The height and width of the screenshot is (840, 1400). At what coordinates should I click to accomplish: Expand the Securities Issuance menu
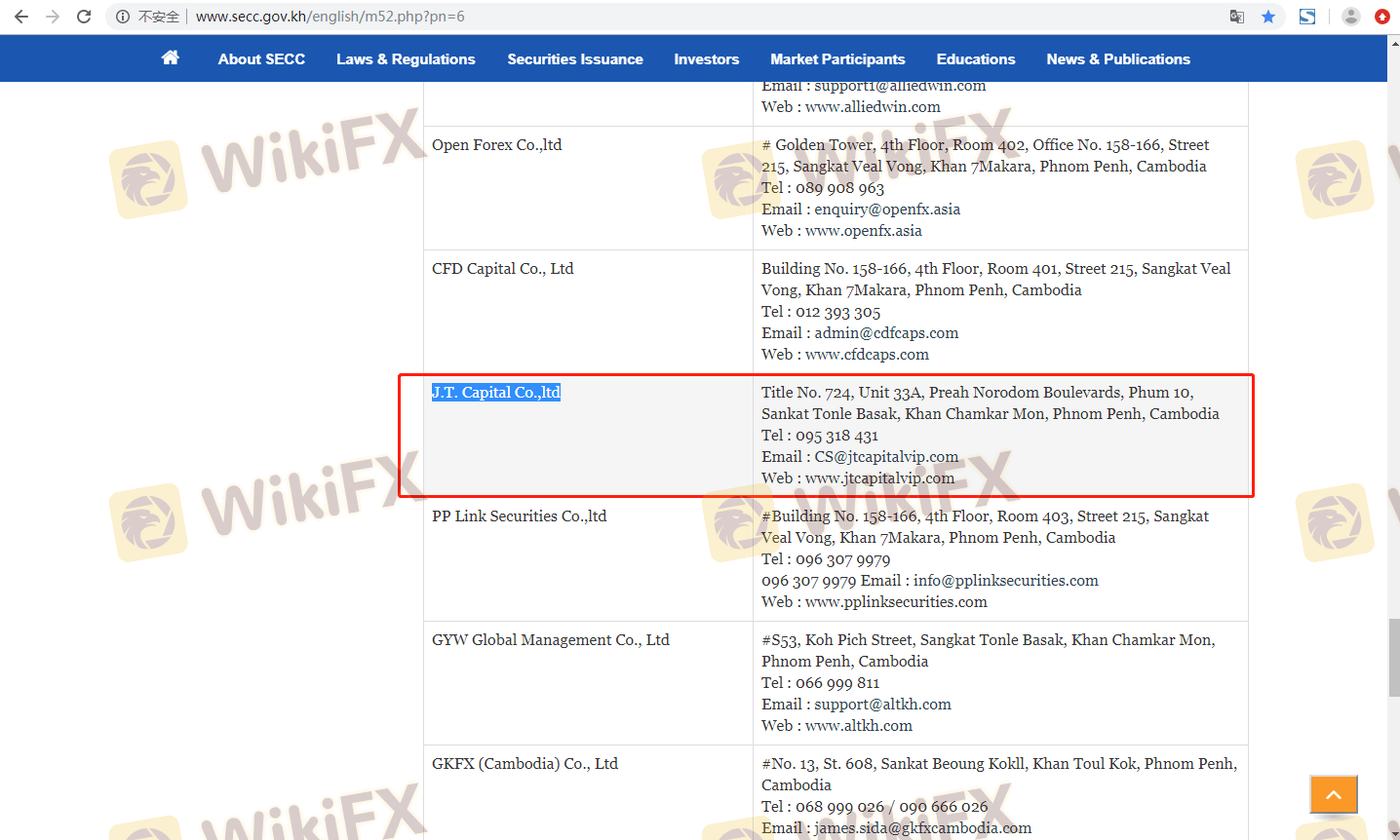coord(574,59)
